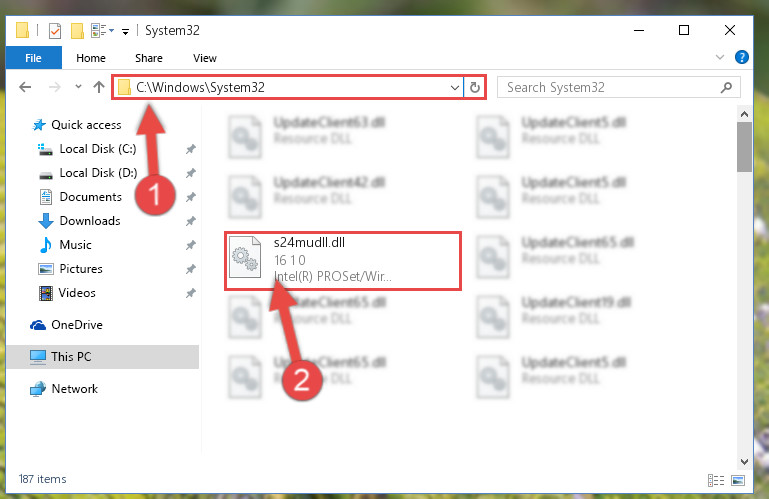Click the Search System32 input box
Screen dimensions: 769x499
click(618, 87)
